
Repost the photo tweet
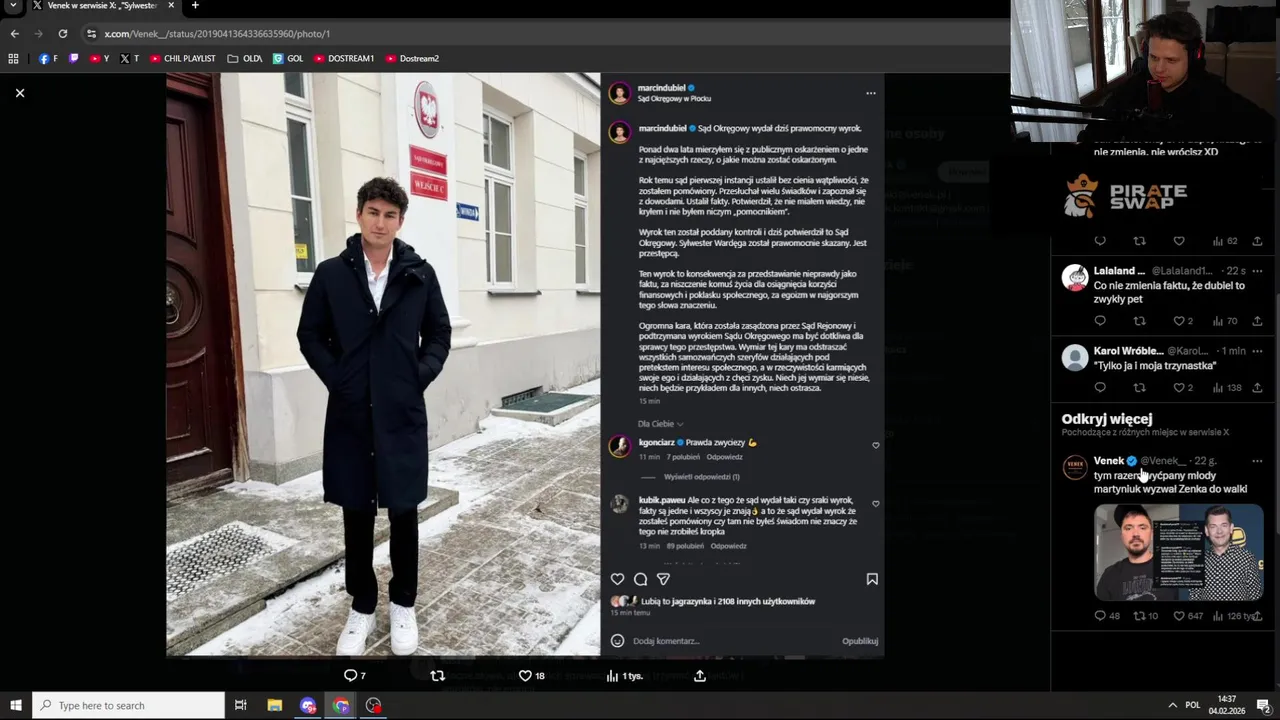pos(437,676)
